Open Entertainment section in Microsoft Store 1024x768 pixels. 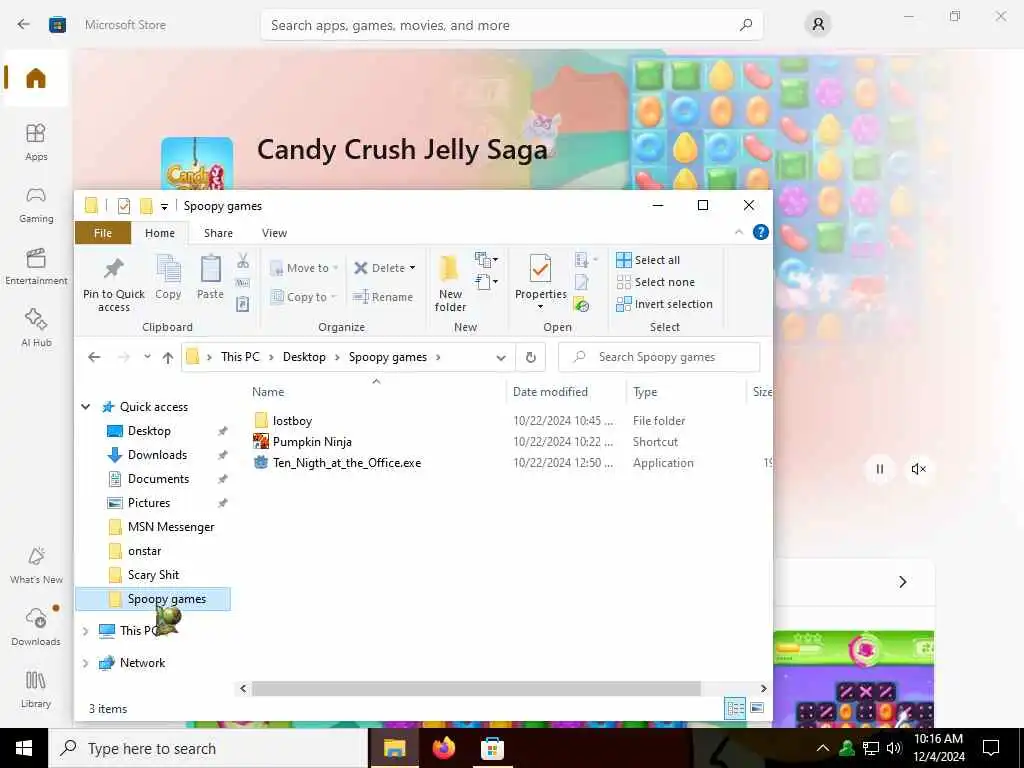[36, 266]
